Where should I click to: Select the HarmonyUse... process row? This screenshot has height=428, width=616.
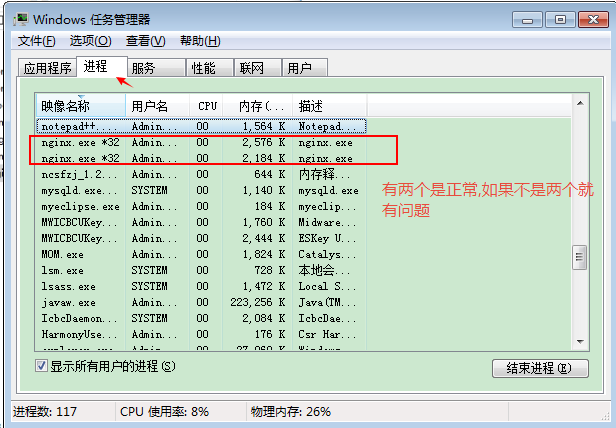coord(201,334)
